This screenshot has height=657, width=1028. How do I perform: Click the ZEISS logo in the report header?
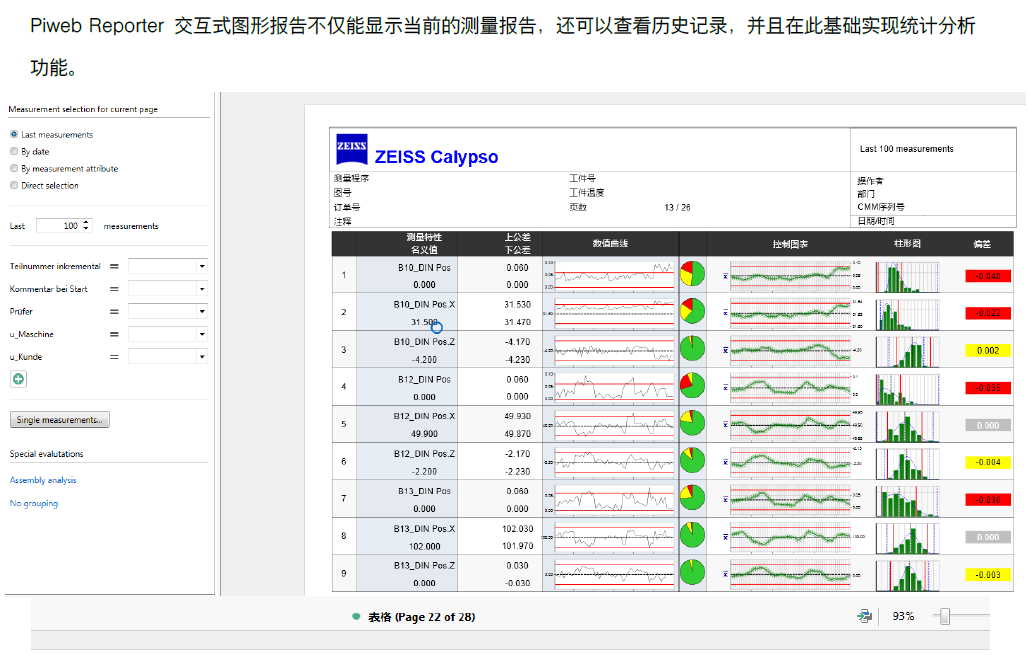(351, 149)
